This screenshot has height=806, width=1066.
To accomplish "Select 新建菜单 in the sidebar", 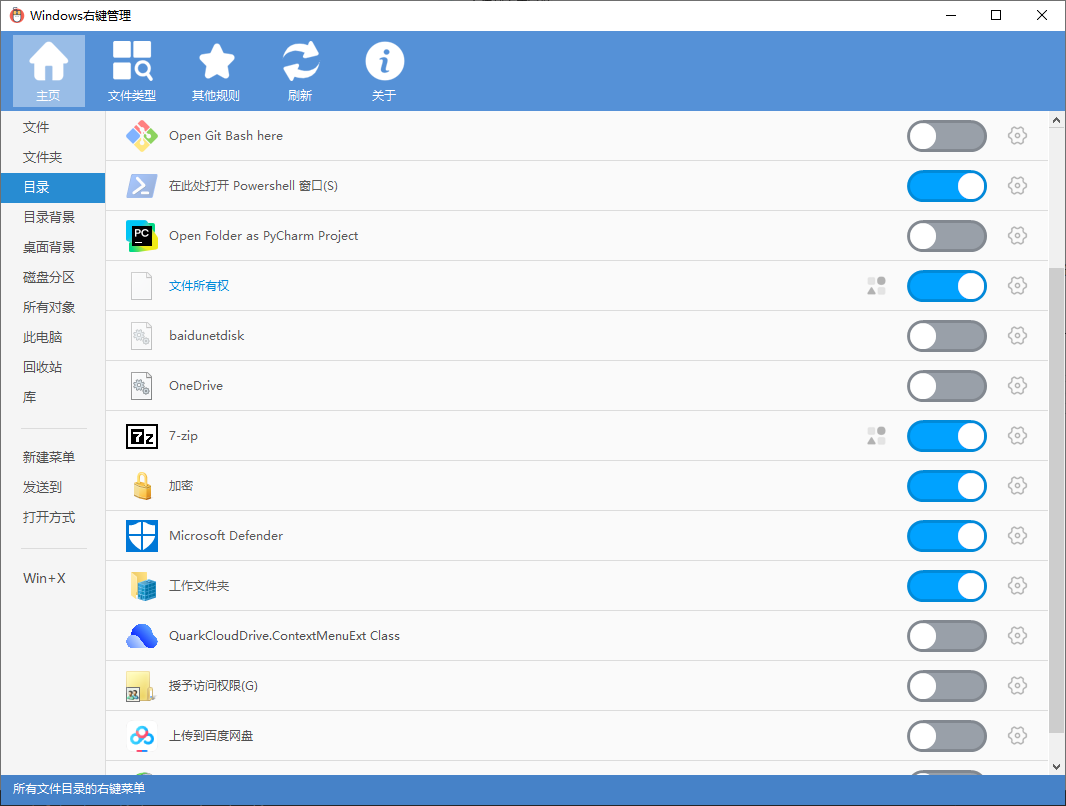I will [x=49, y=457].
